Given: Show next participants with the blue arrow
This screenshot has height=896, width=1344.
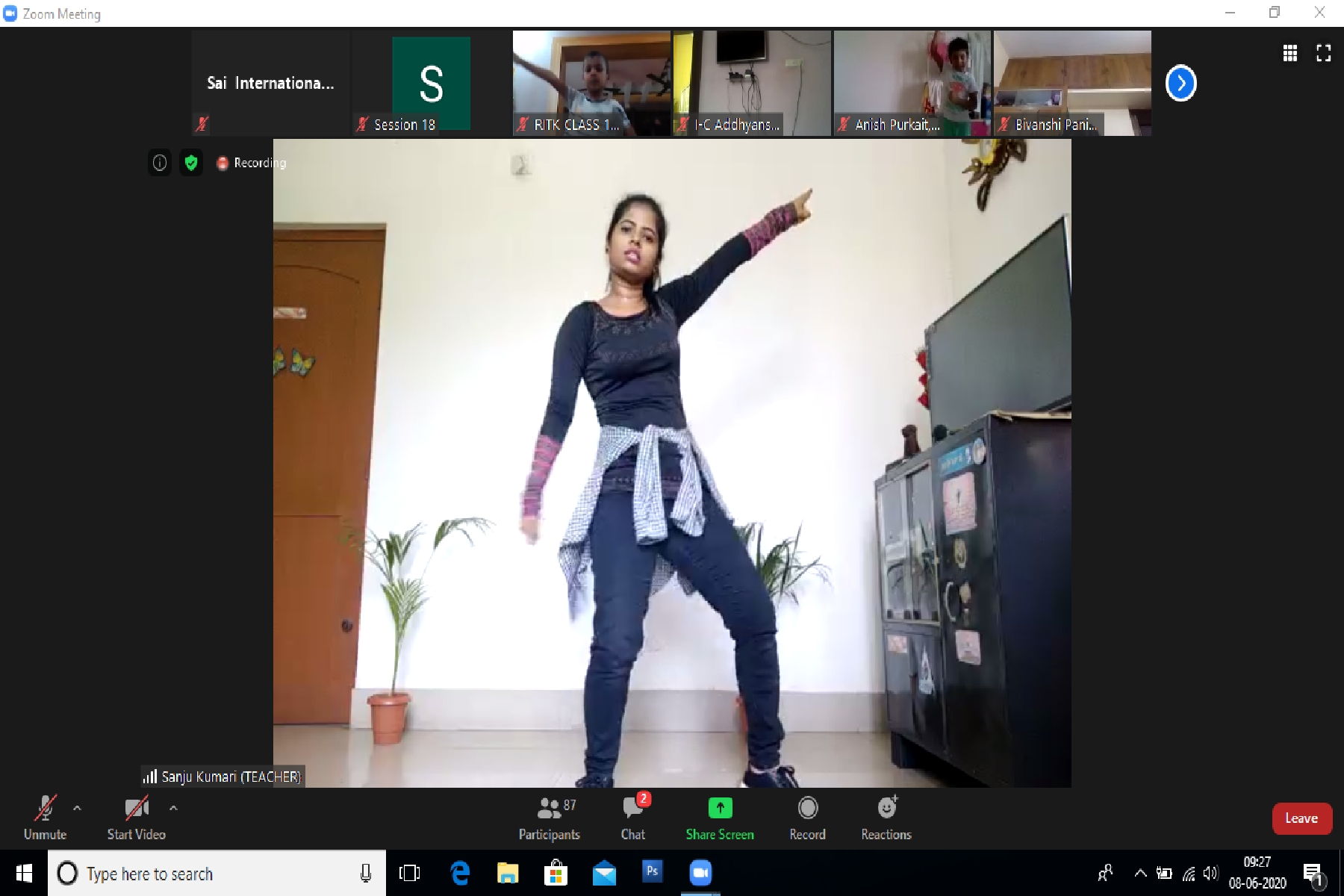Looking at the screenshot, I should (1180, 83).
